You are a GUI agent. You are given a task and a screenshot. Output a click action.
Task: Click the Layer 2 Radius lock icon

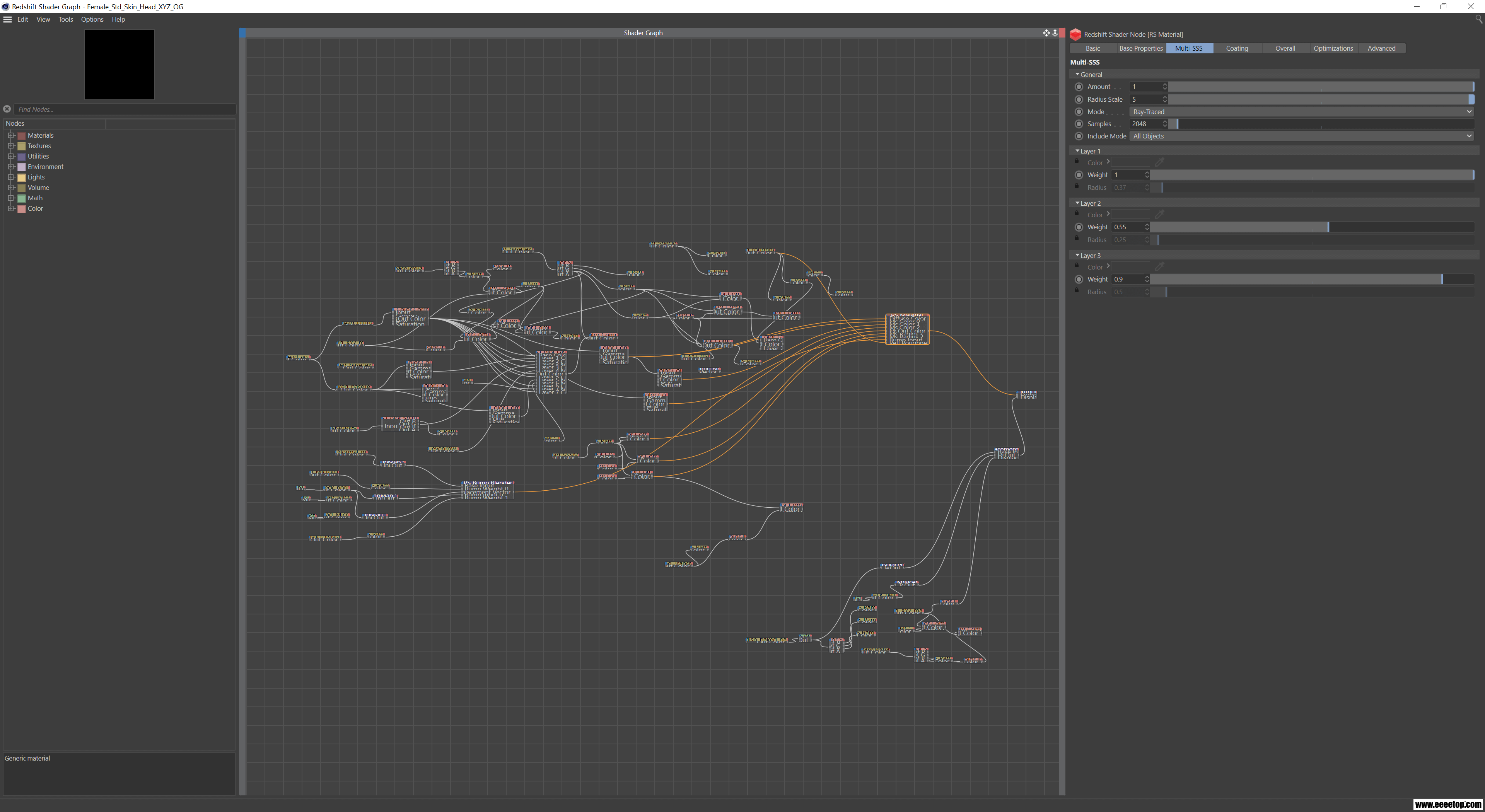point(1076,238)
